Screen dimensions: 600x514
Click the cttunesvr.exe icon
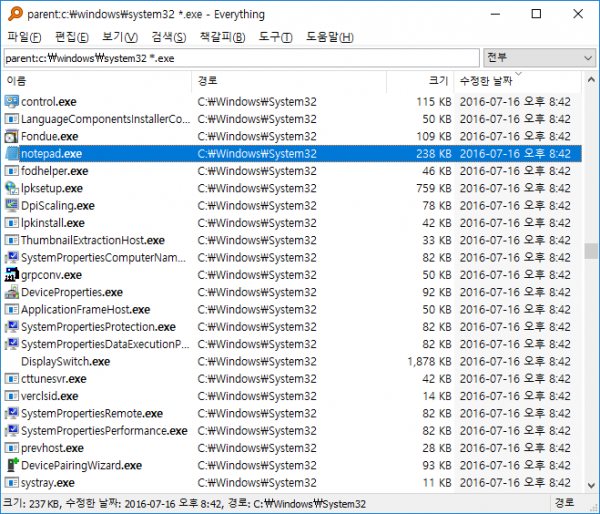11,379
